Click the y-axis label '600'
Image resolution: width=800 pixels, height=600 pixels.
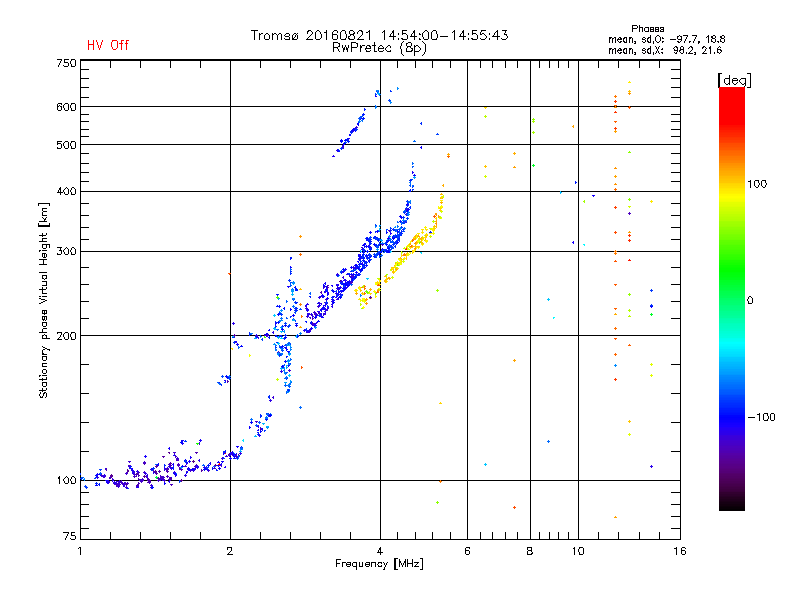[66, 107]
